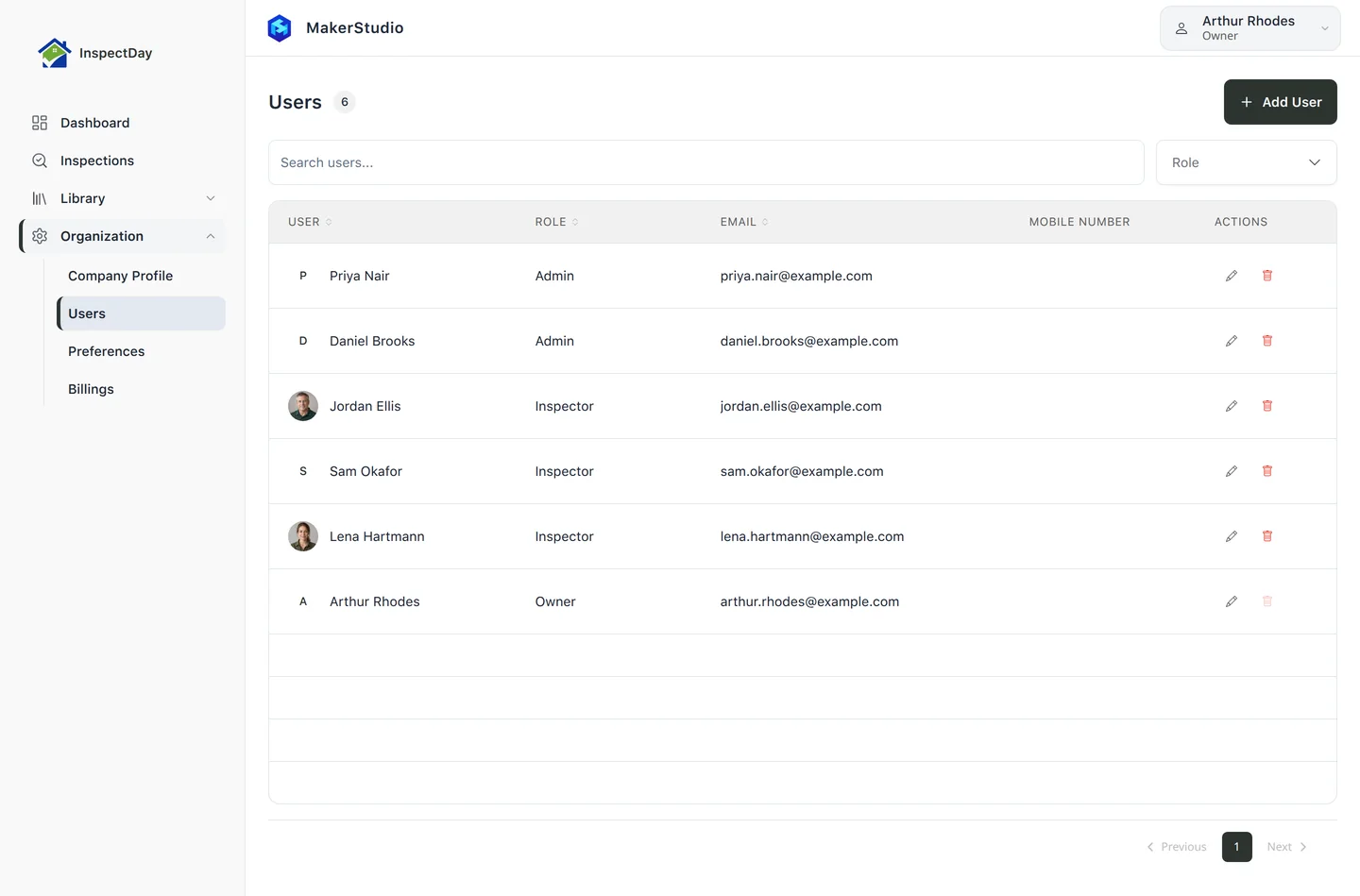Open the Preferences submenu item
1360x896 pixels.
(141, 351)
